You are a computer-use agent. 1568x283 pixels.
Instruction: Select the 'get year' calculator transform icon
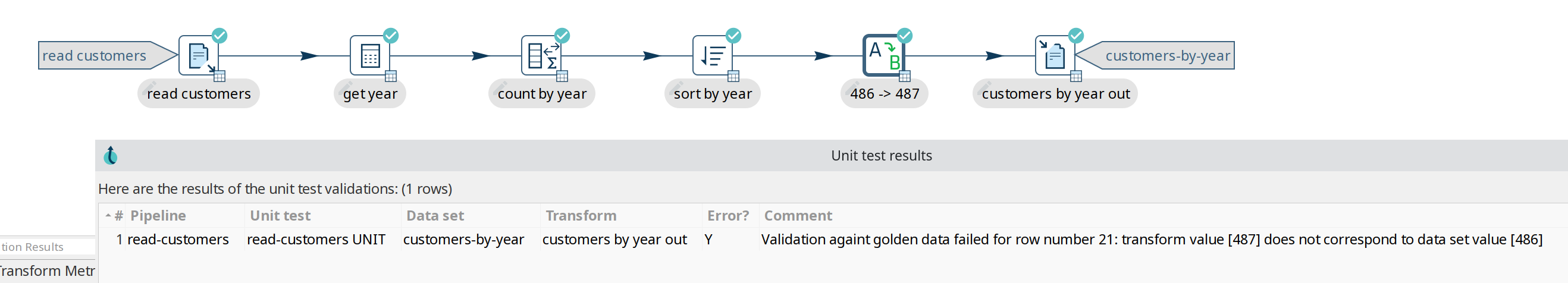(x=369, y=55)
